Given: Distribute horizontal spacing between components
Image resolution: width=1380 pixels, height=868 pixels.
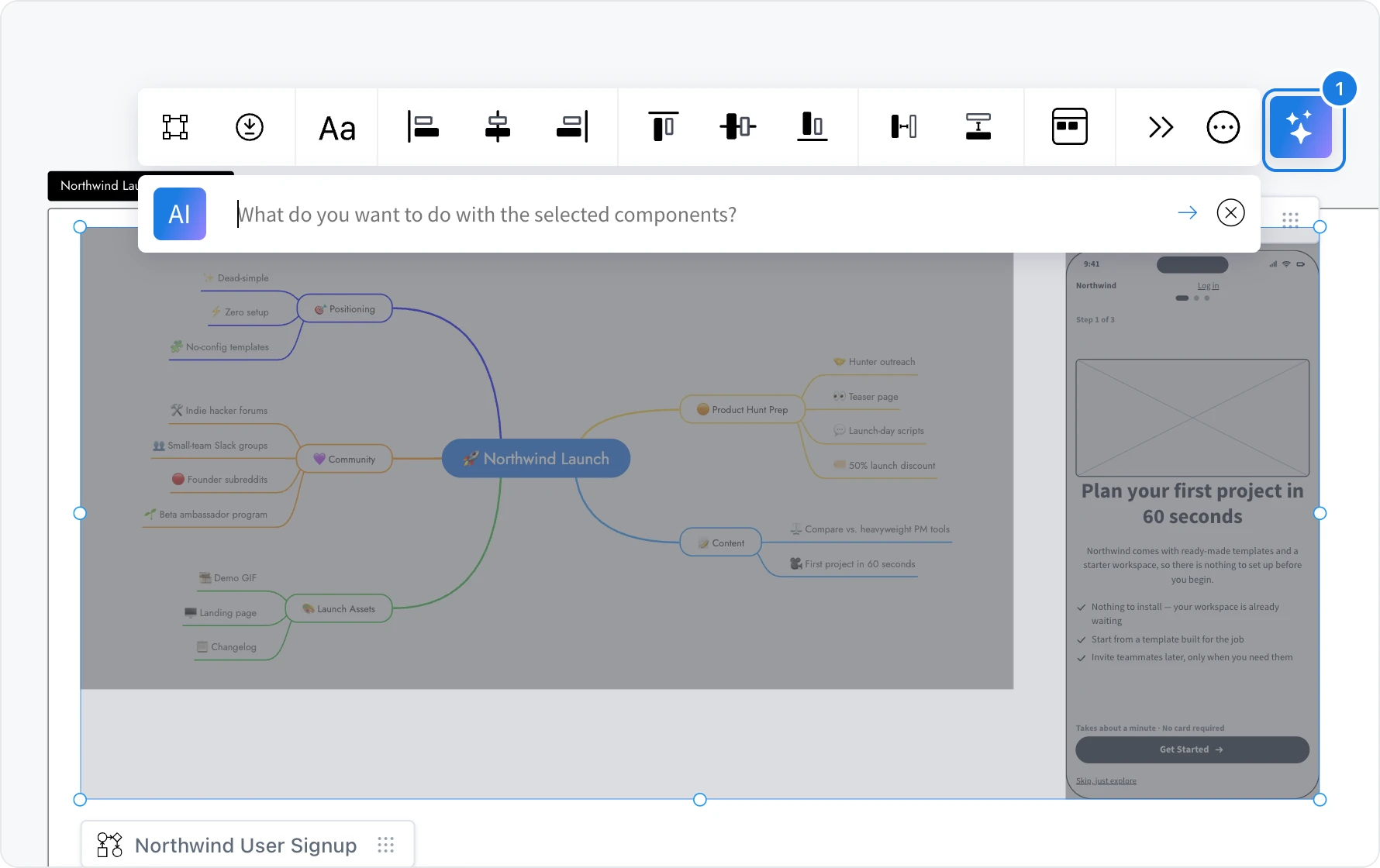Looking at the screenshot, I should click(x=904, y=126).
